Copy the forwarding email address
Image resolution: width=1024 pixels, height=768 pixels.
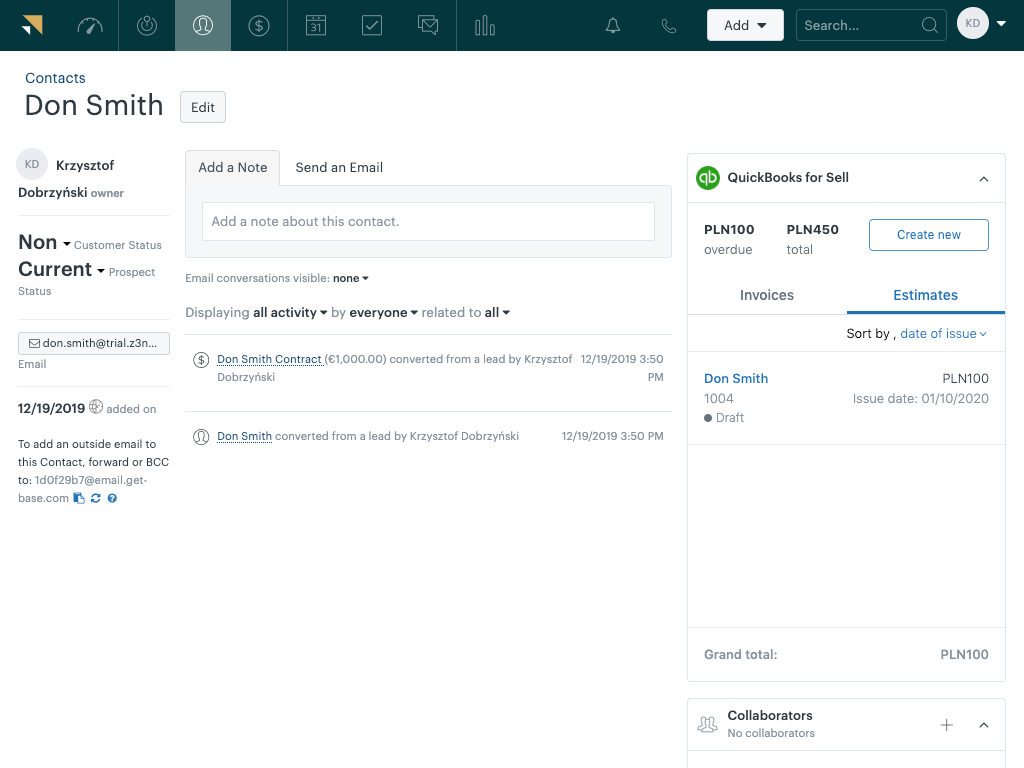79,497
